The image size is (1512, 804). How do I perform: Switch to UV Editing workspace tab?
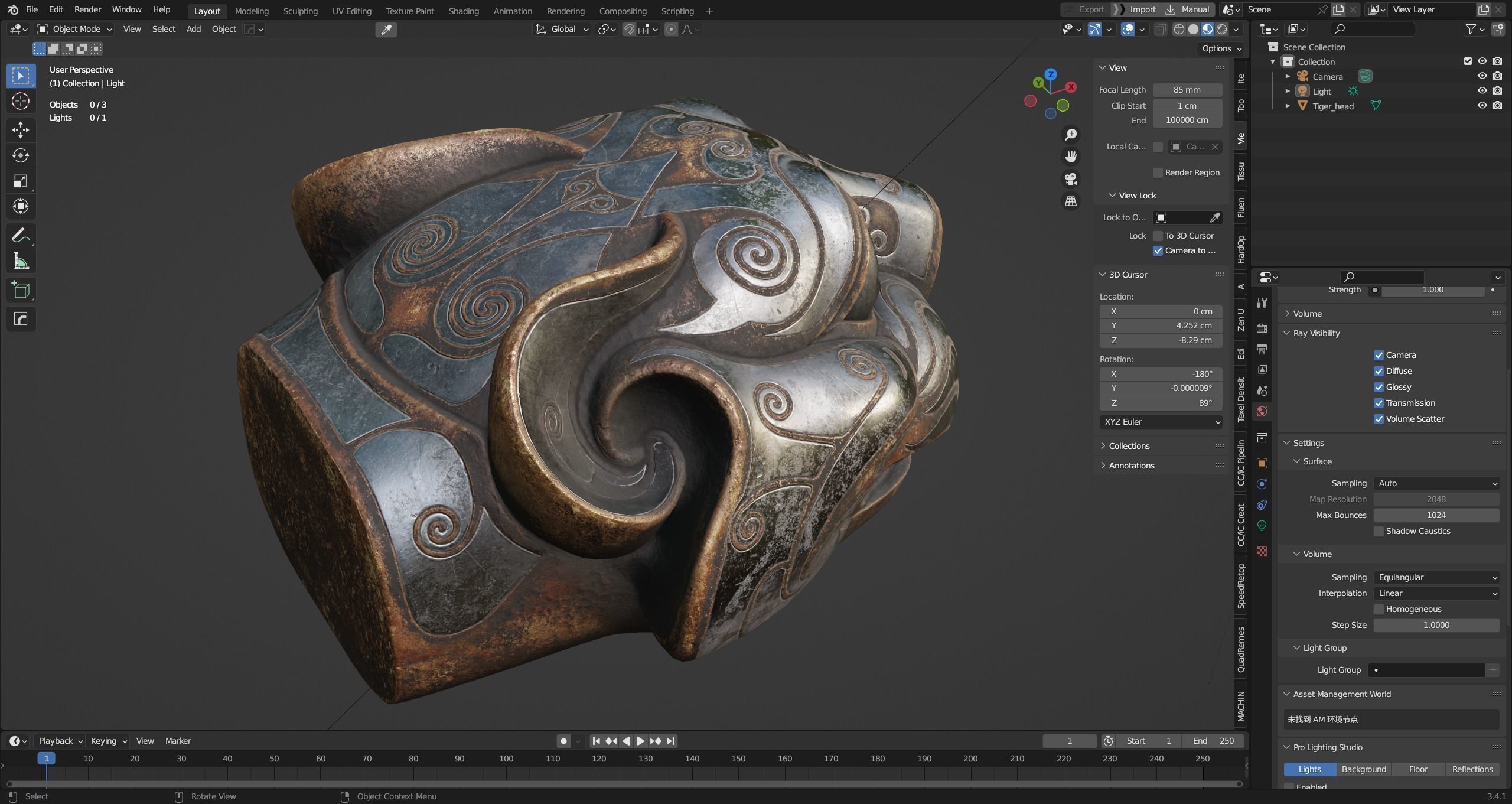pos(351,11)
